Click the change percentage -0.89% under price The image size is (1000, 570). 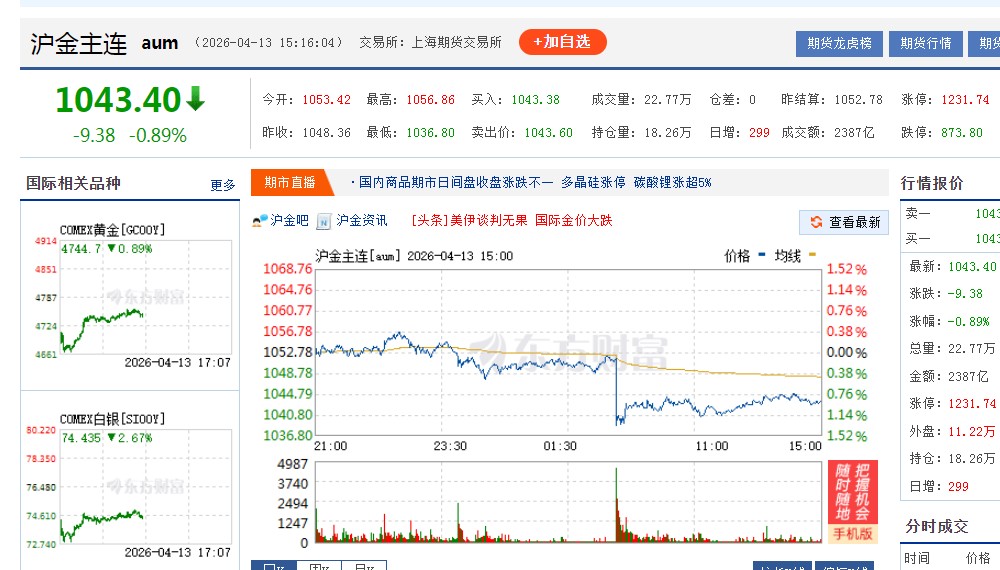(x=158, y=135)
